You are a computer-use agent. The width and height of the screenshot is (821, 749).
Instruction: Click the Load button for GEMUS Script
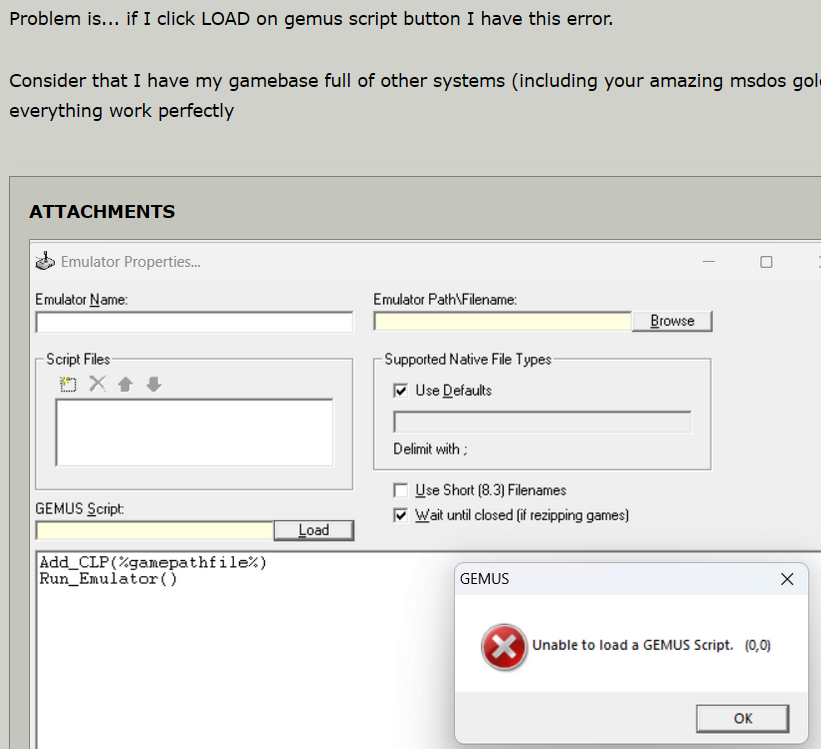pyautogui.click(x=314, y=530)
